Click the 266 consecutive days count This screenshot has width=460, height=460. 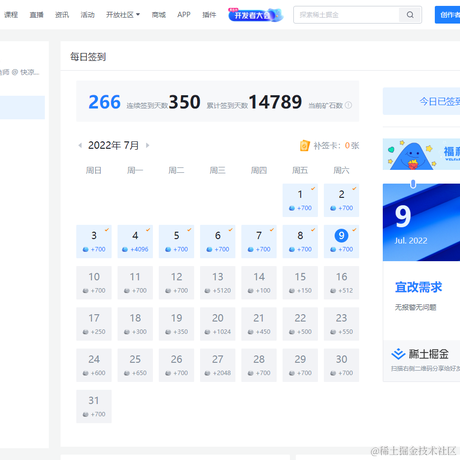[104, 102]
